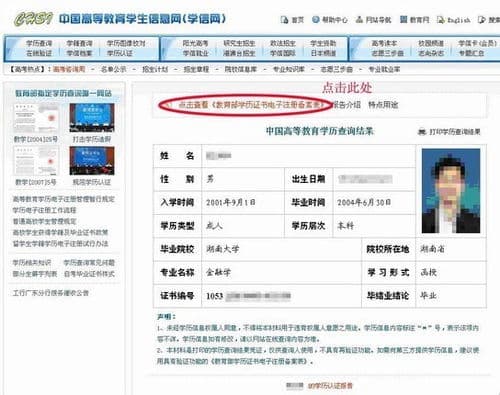Image resolution: width=500 pixels, height=395 pixels.
Task: Click 高等教育学历电子注册管理暂行规定 sidebar link
Action: 63,199
